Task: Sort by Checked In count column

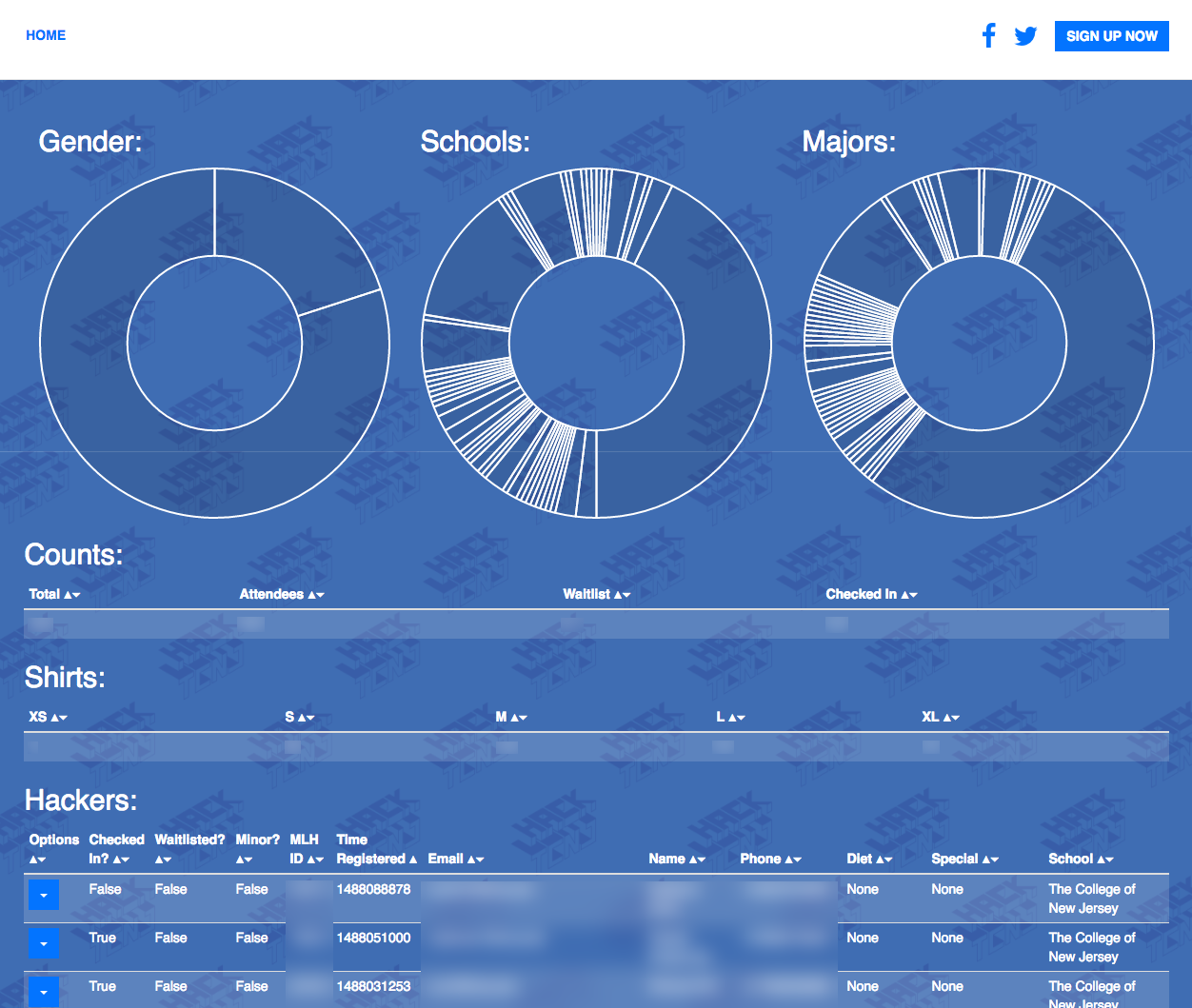Action: 871,594
